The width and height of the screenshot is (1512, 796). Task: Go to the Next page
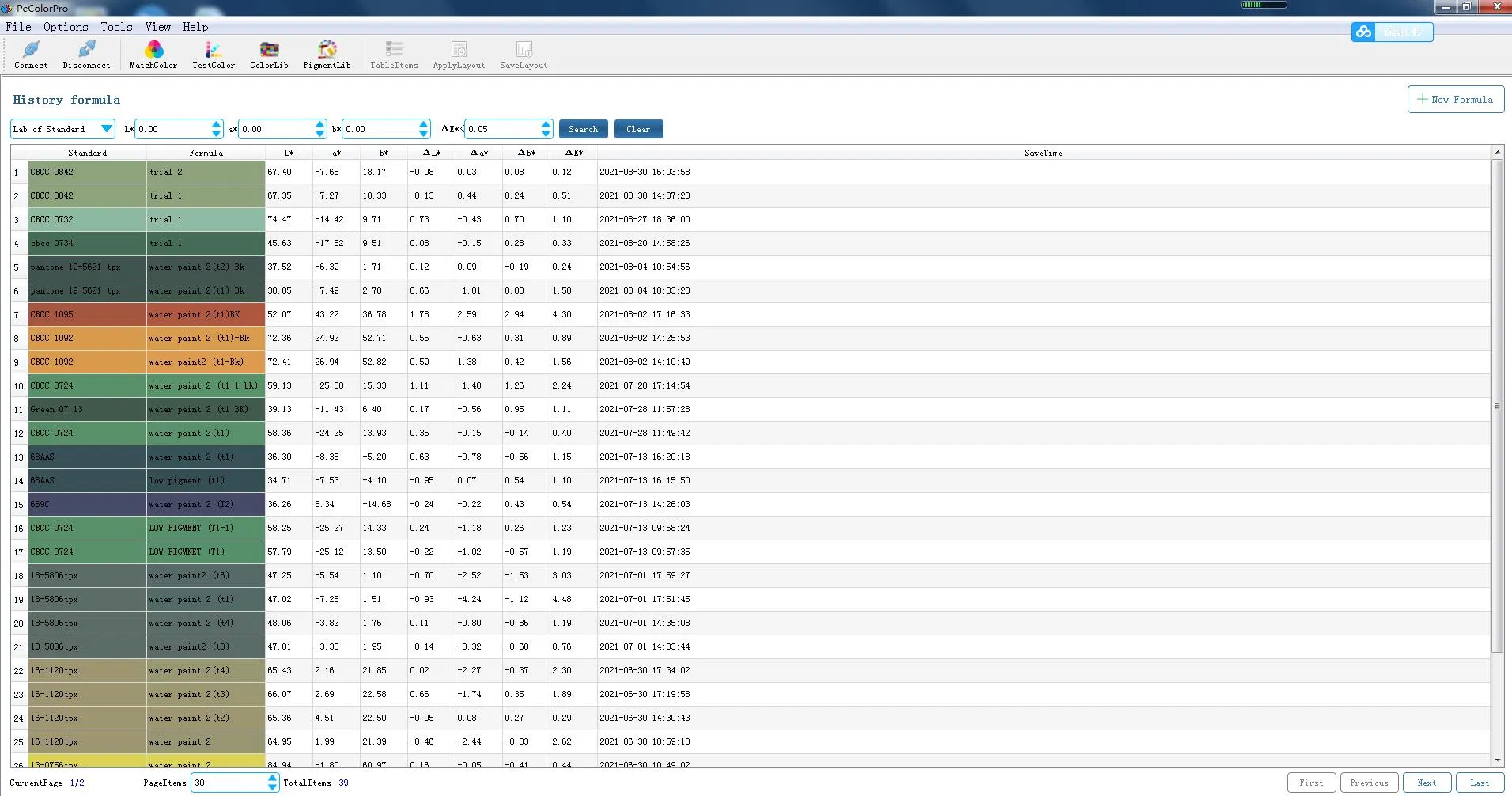point(1427,783)
